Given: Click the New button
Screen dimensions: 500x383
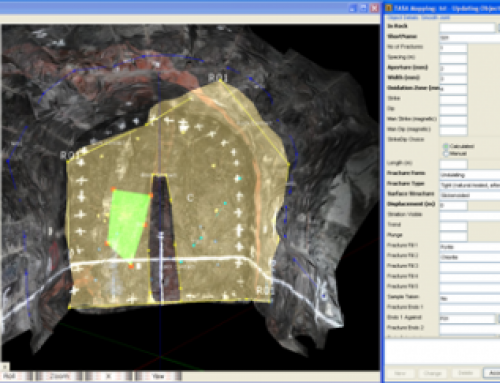Looking at the screenshot, I should (x=400, y=373).
